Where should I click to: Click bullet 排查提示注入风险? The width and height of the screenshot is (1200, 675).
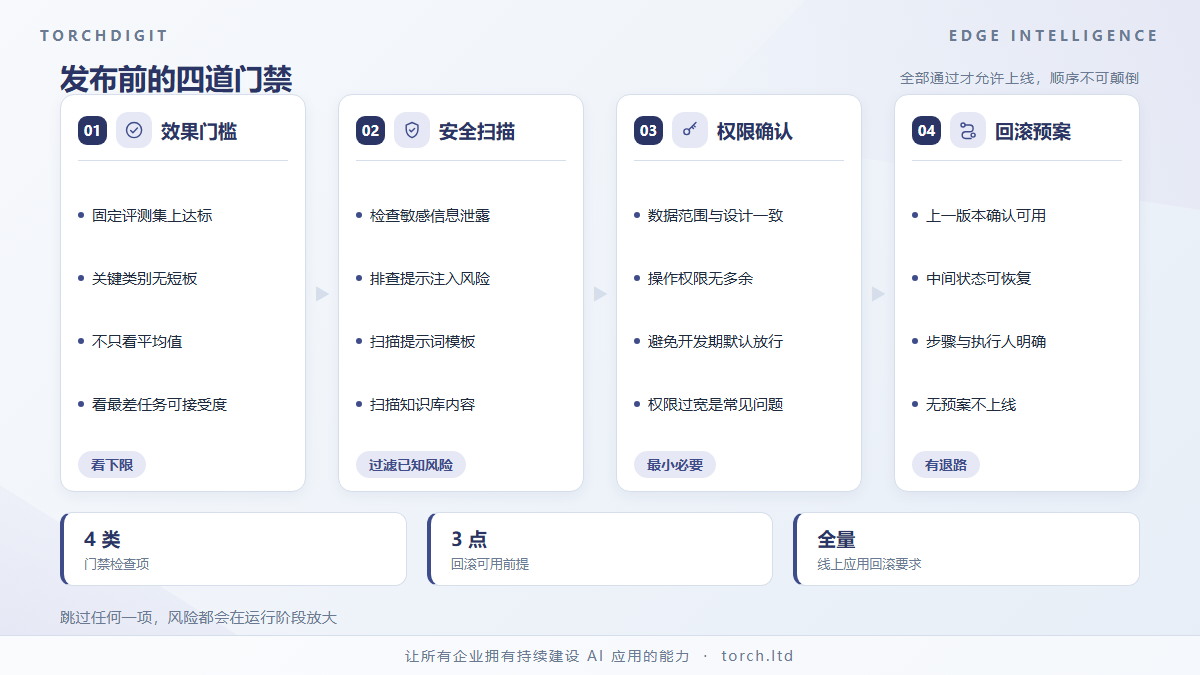pos(430,278)
